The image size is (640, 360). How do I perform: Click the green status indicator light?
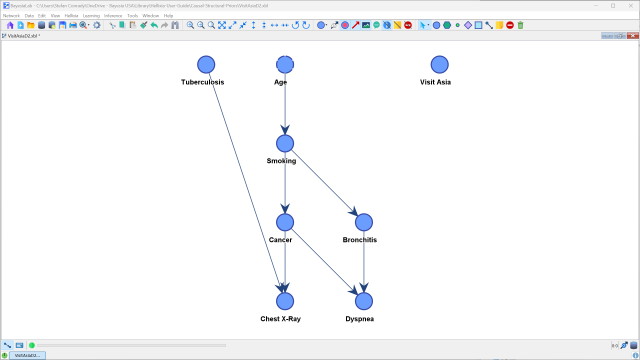[32, 345]
